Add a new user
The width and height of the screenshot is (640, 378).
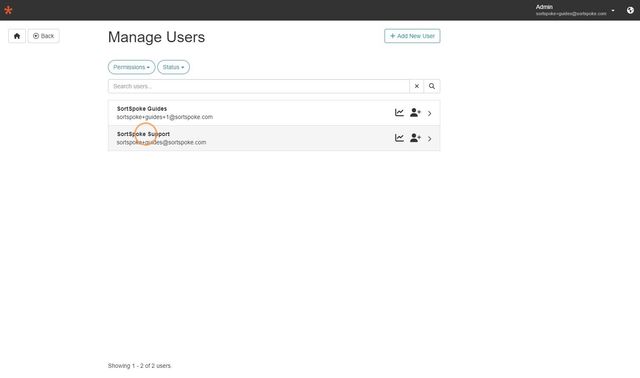coord(412,36)
